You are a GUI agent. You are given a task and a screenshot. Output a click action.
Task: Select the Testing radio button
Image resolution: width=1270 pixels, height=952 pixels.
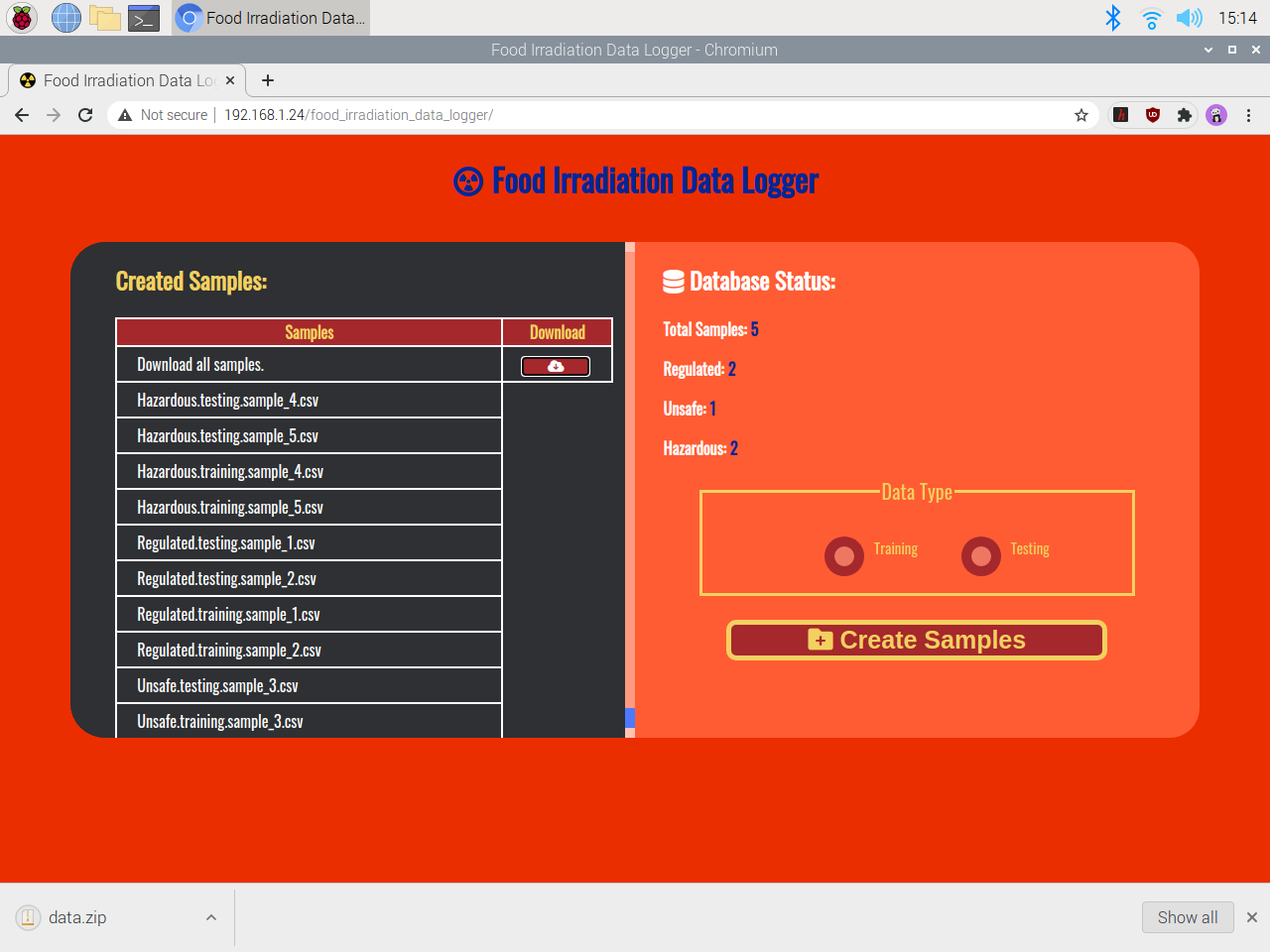point(980,555)
